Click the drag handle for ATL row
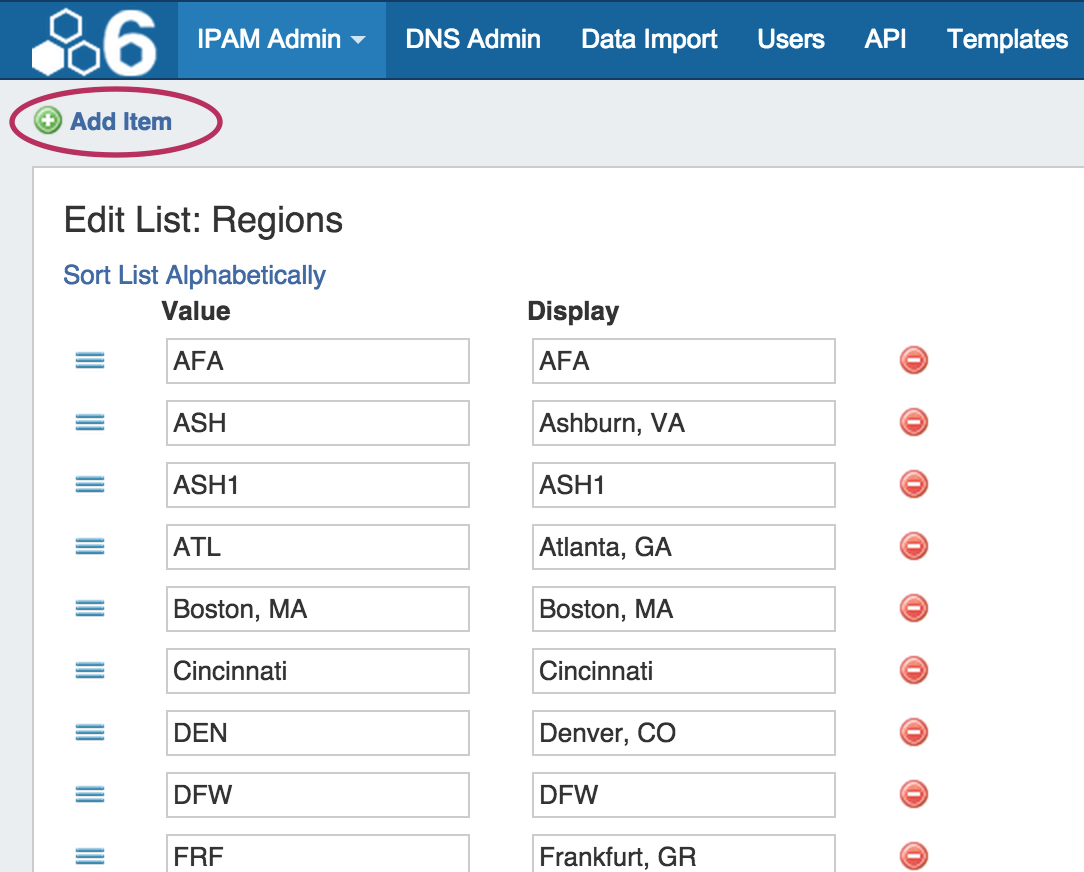This screenshot has width=1084, height=872. [x=90, y=547]
